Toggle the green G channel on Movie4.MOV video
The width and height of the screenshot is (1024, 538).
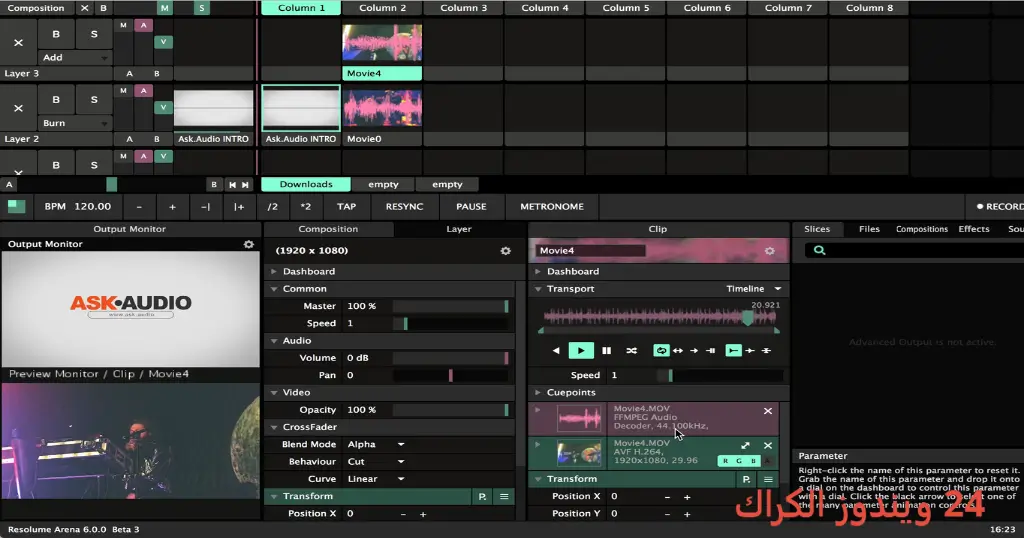[x=739, y=461]
